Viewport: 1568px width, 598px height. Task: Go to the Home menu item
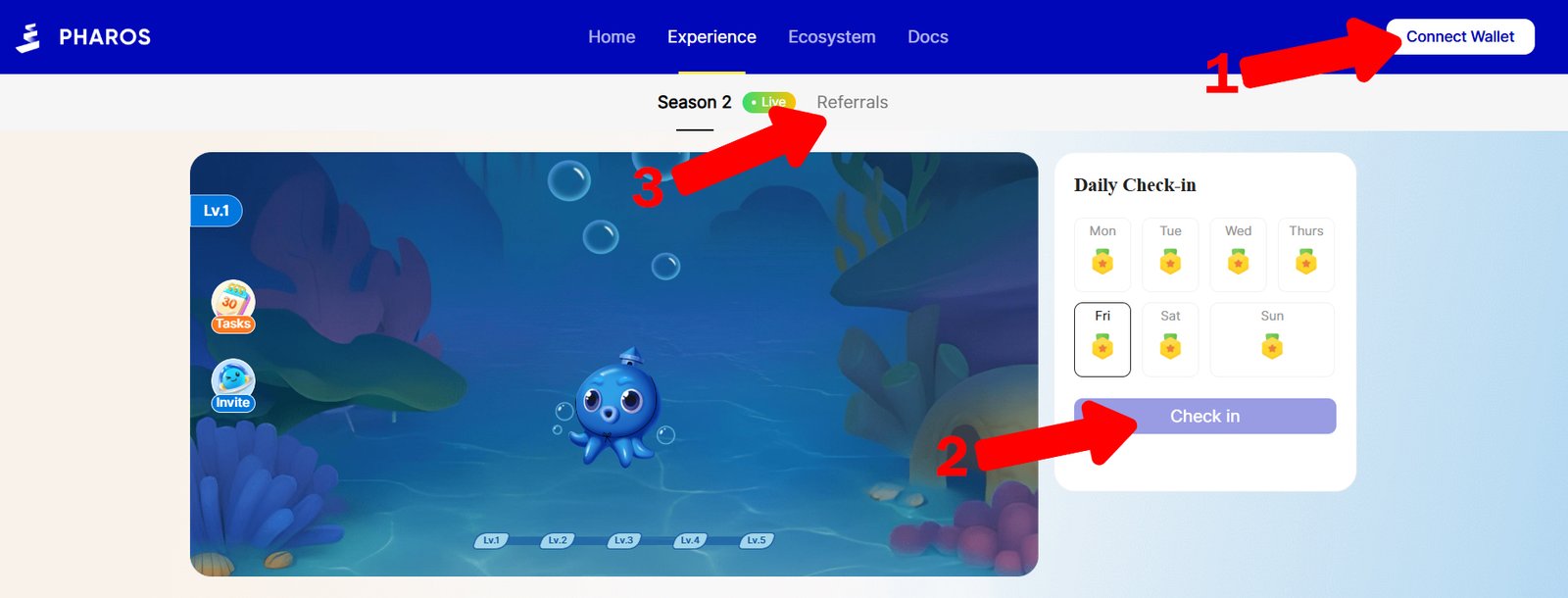[612, 37]
